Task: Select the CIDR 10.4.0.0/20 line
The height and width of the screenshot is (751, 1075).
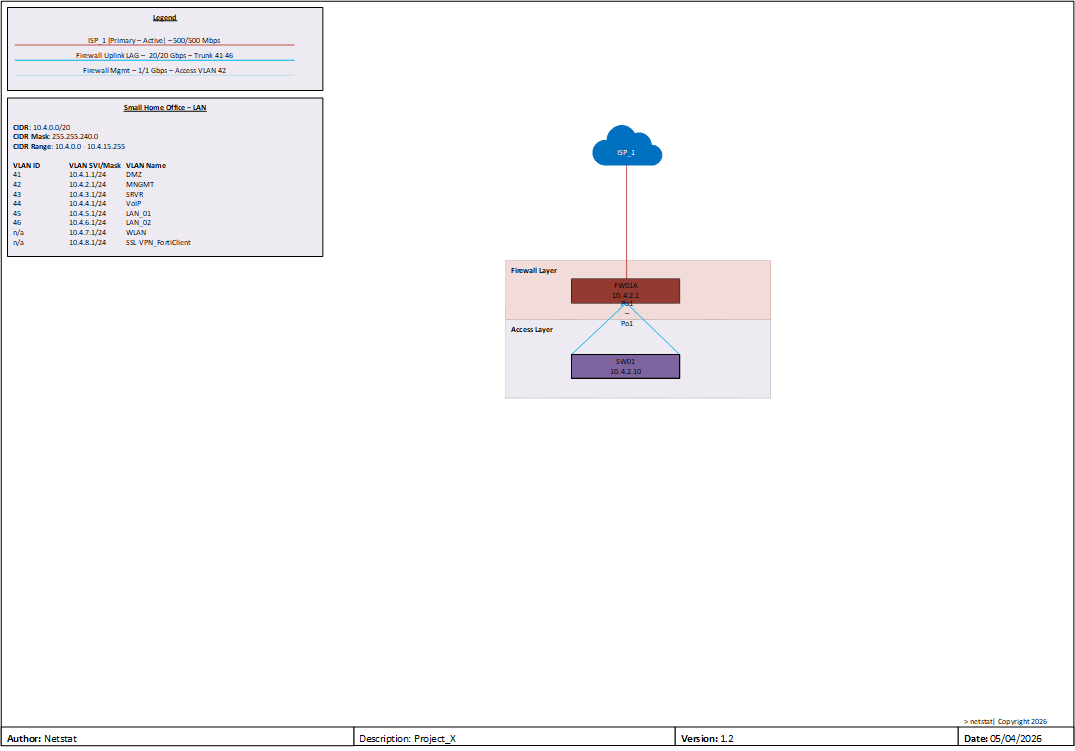Action: (x=41, y=128)
